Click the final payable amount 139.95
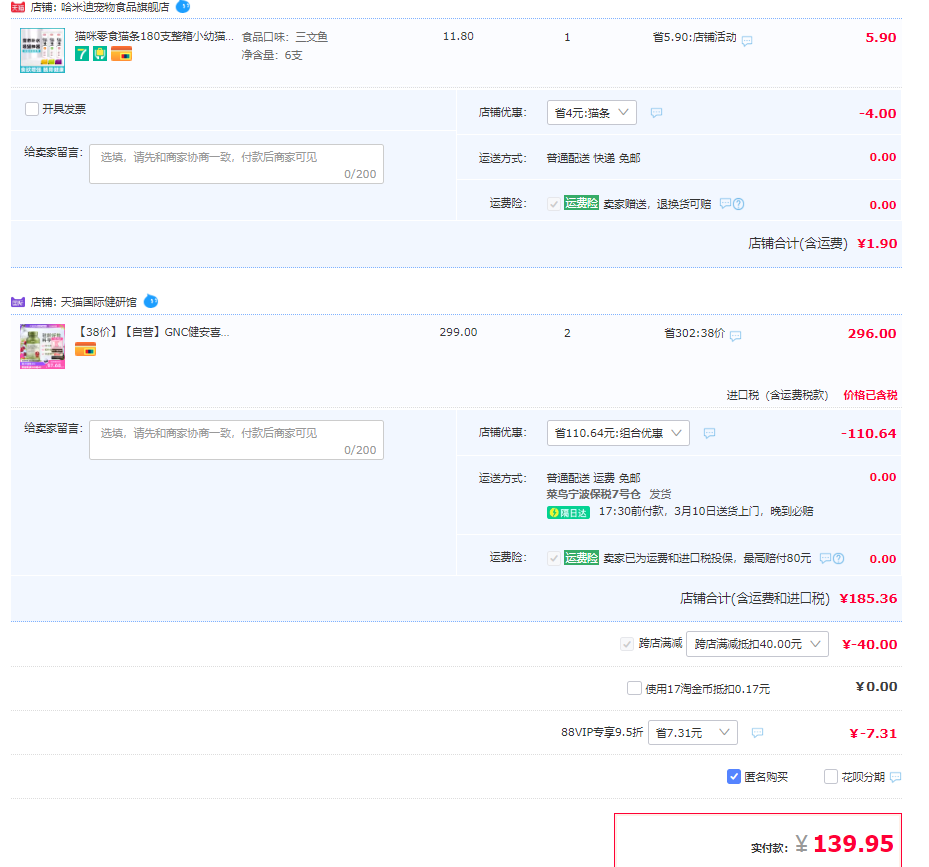Viewport: 929px width, 867px height. click(853, 843)
